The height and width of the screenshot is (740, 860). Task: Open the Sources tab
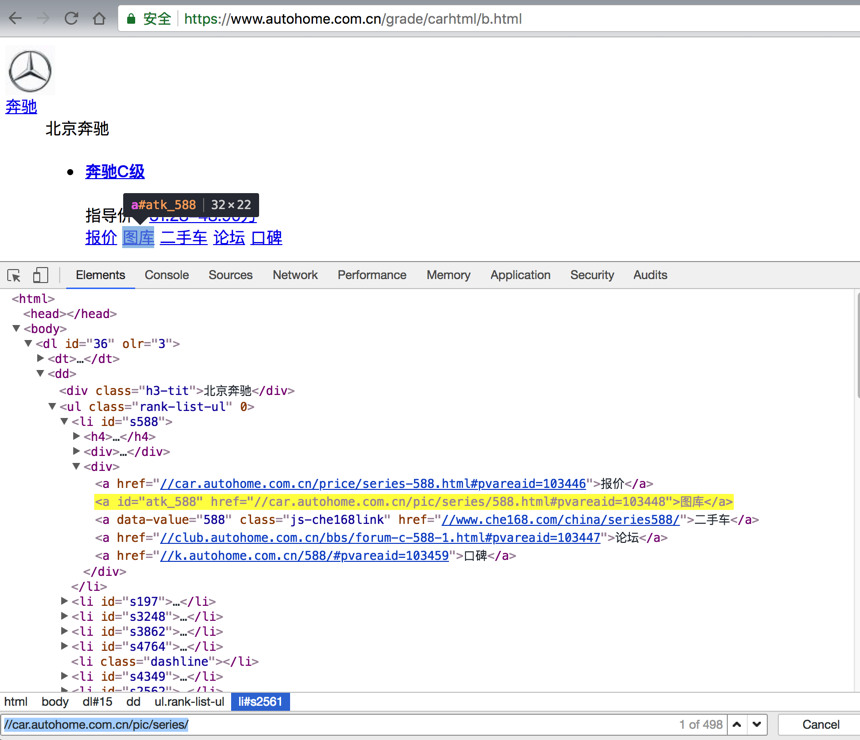pyautogui.click(x=230, y=275)
